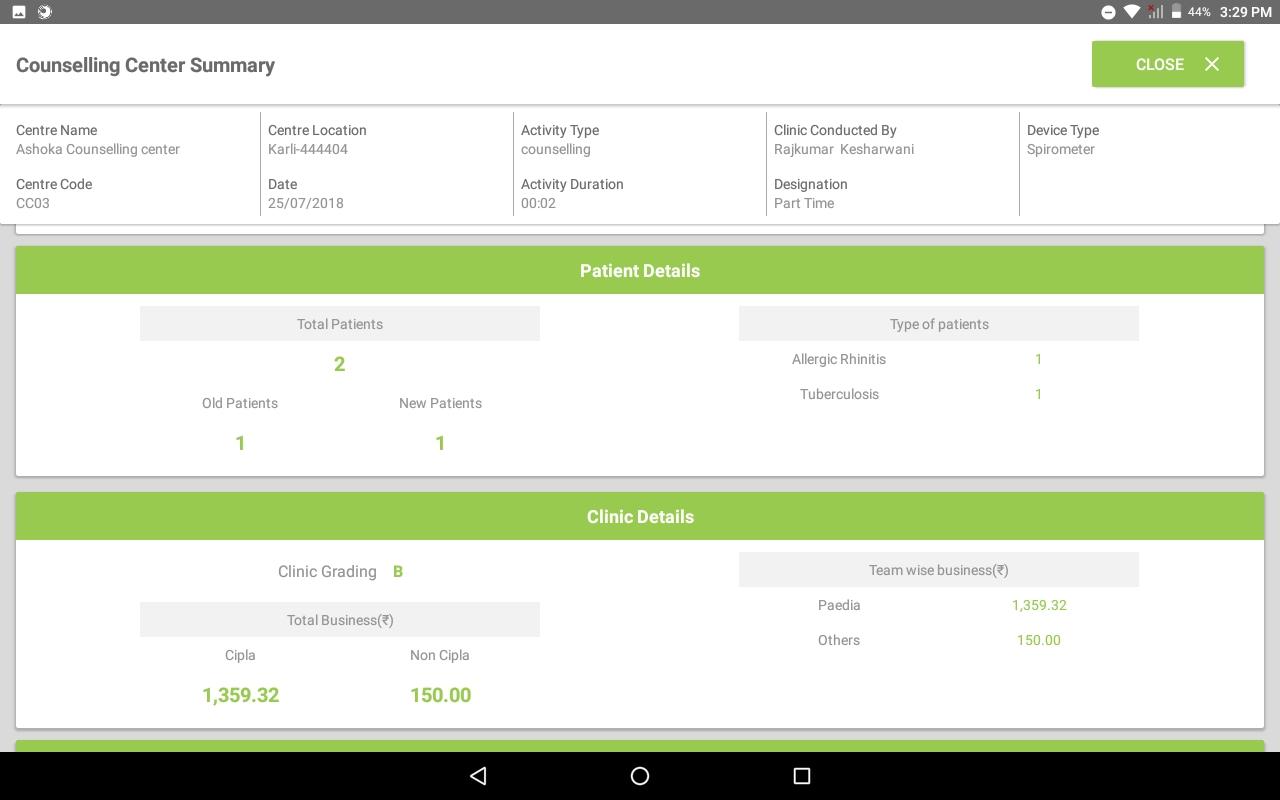This screenshot has width=1280, height=800.
Task: Click the Paedia team label
Action: click(x=839, y=605)
